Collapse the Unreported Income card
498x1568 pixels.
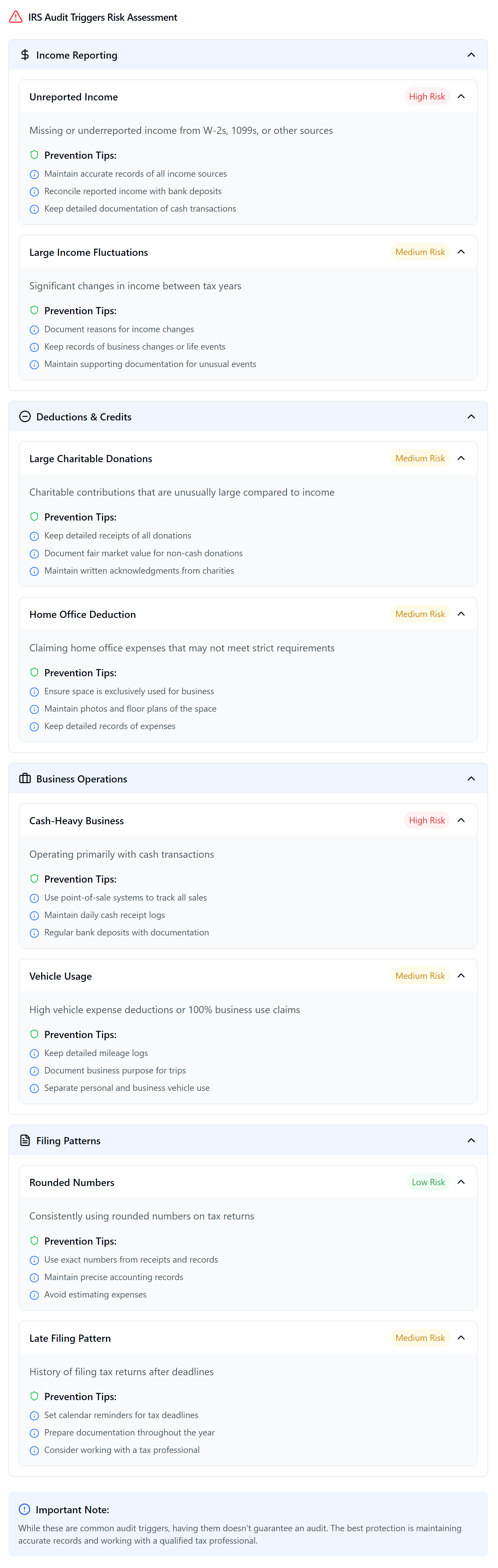coord(461,96)
